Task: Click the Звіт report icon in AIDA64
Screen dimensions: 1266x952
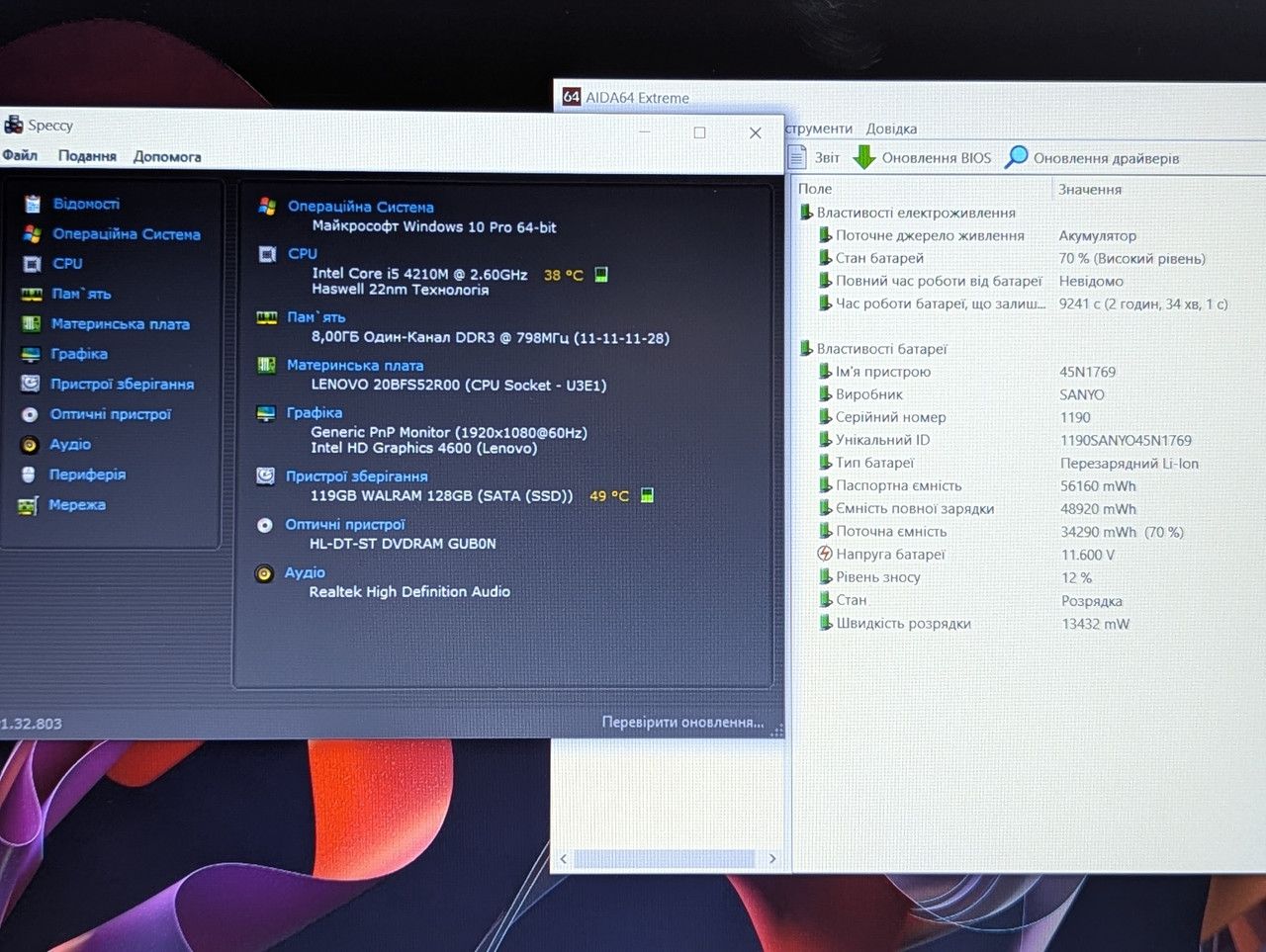Action: [x=798, y=157]
